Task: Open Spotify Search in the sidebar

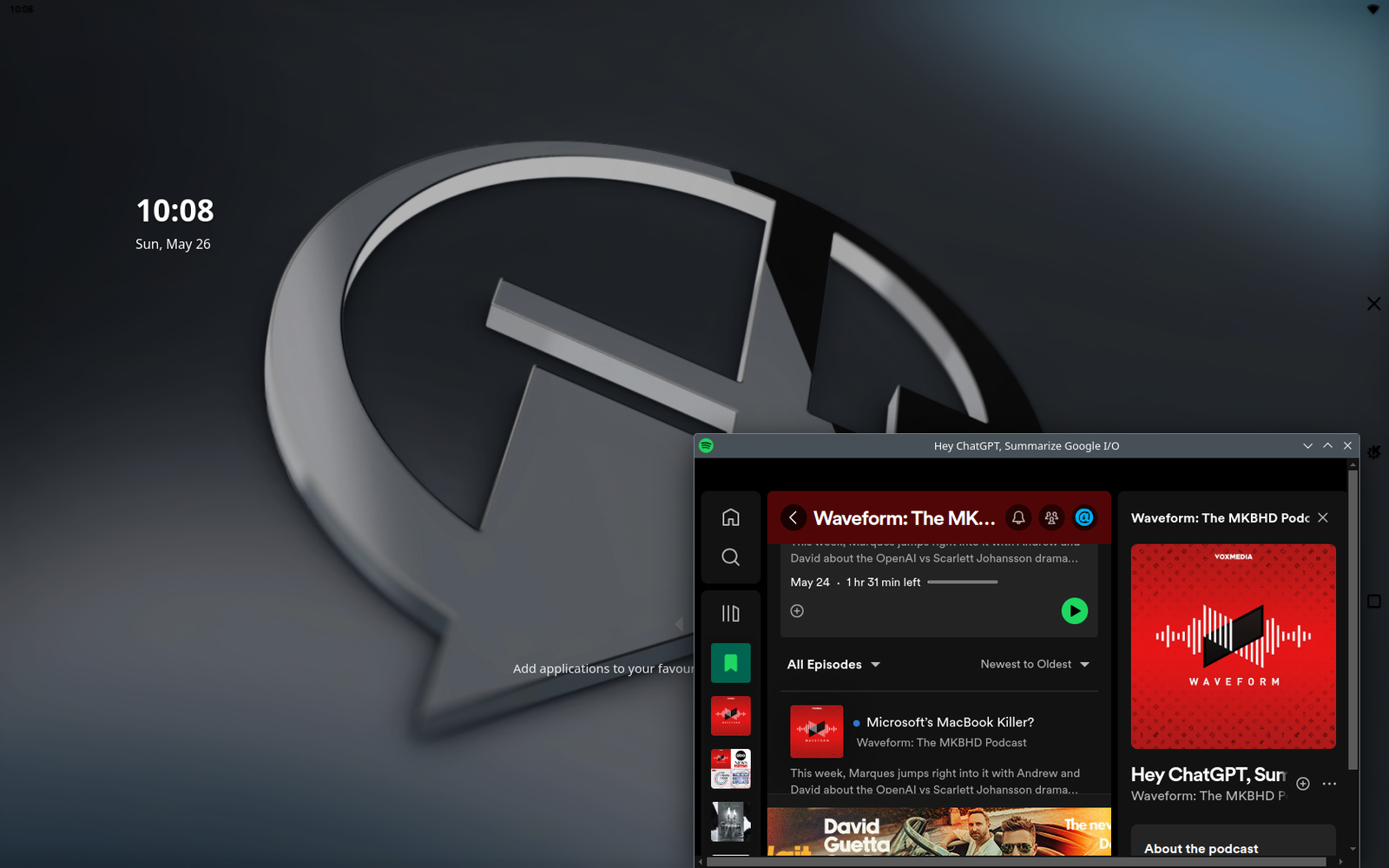Action: 730,556
